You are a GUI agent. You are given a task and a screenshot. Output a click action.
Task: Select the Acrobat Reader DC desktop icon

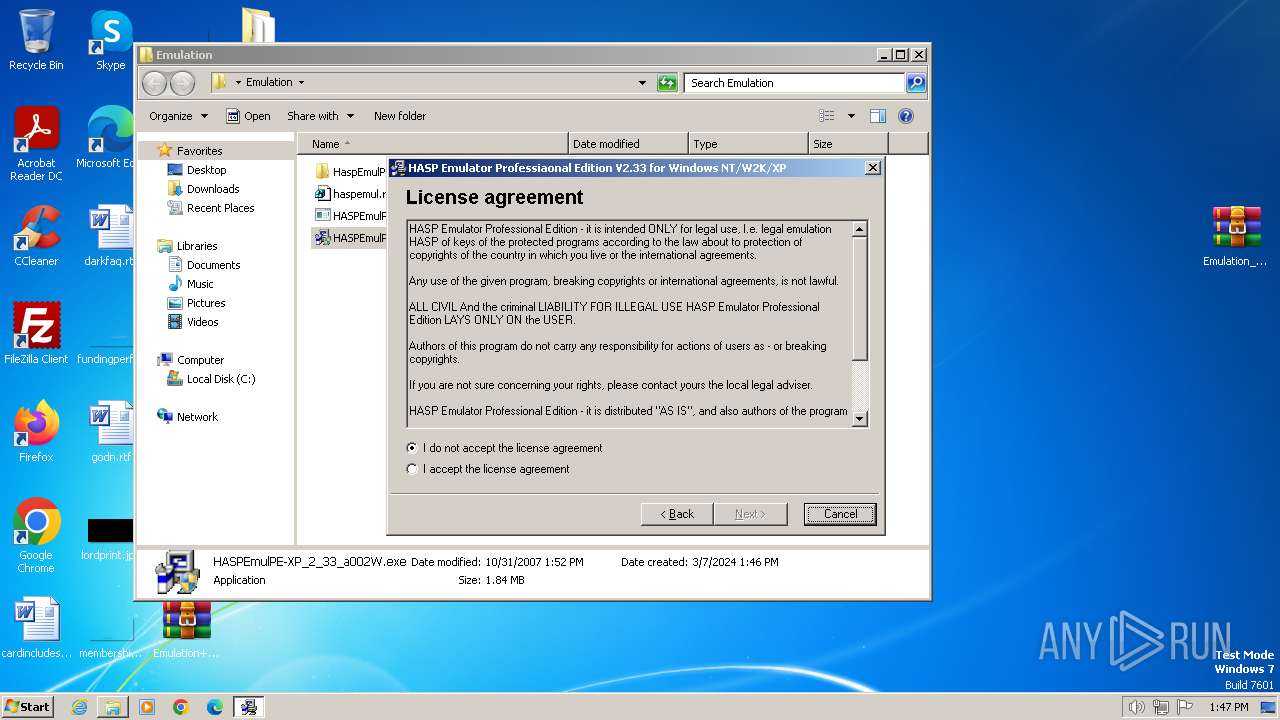click(x=36, y=144)
